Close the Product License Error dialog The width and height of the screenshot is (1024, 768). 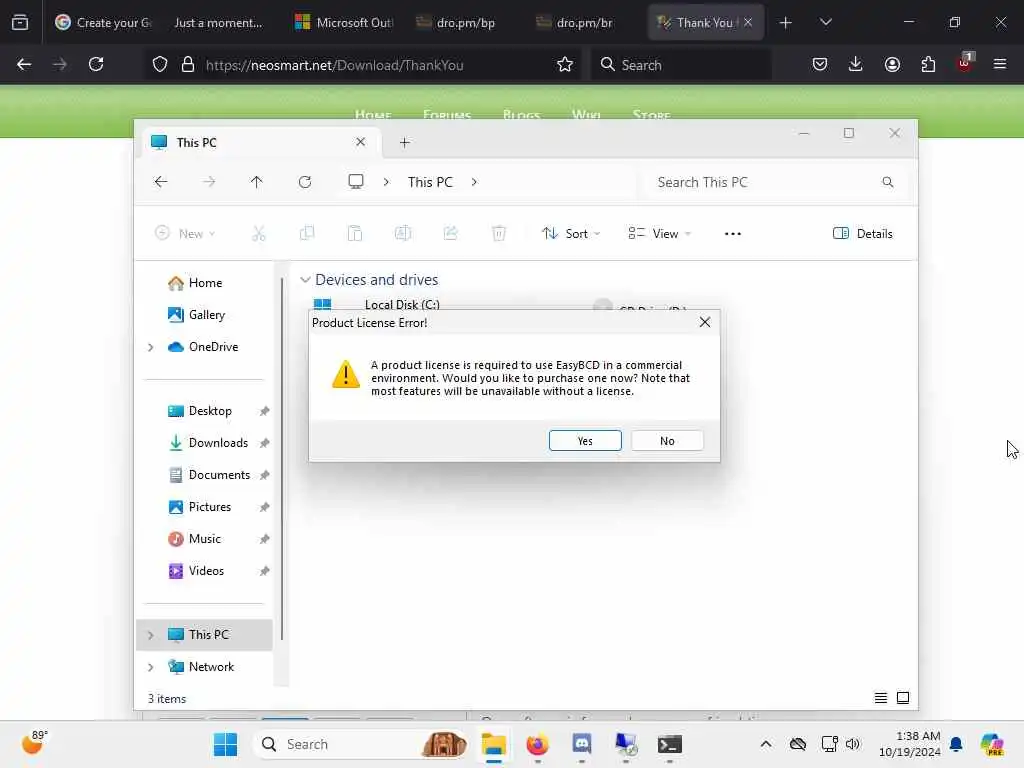[x=705, y=322]
